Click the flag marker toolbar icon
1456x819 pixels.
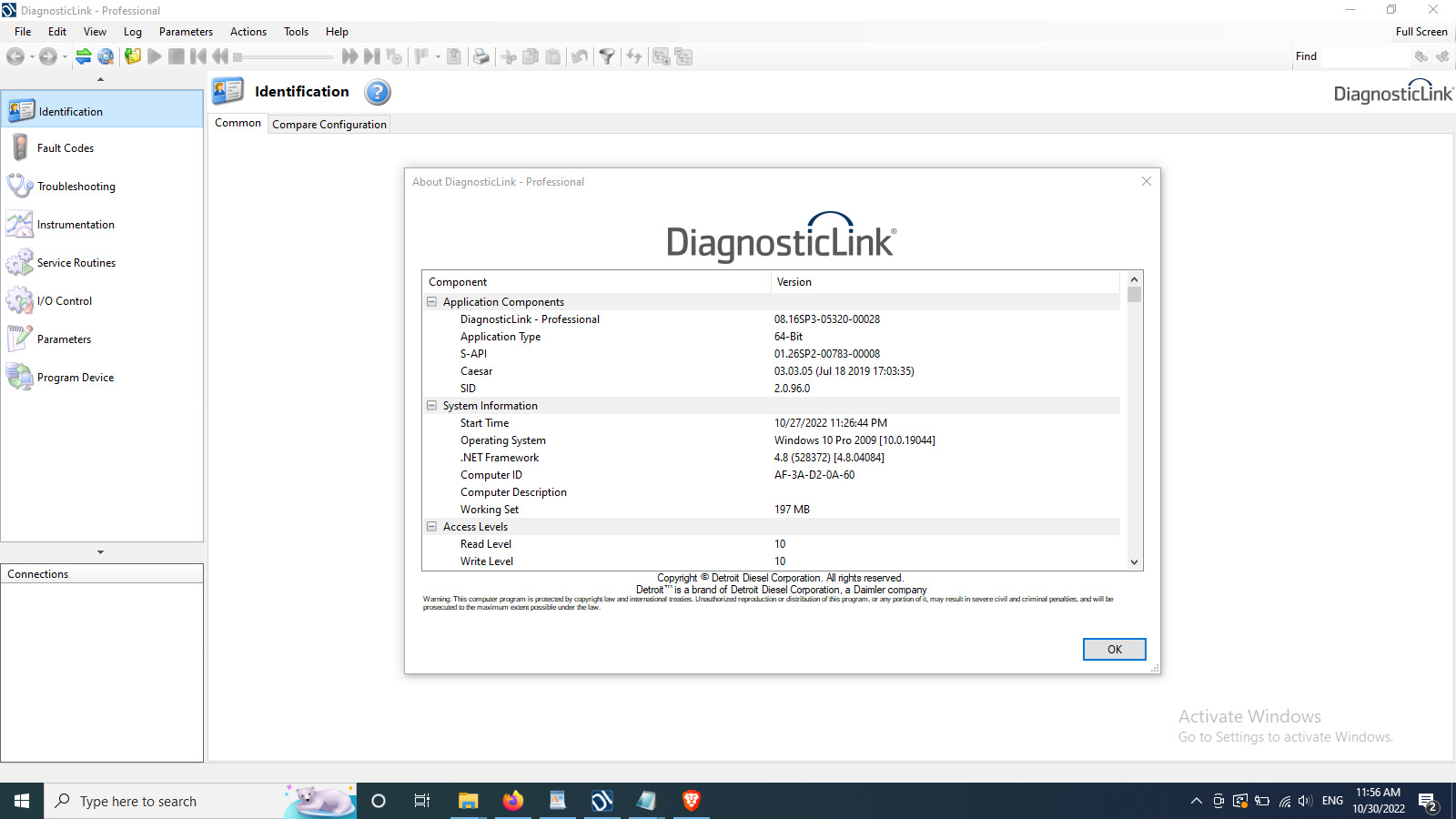click(x=421, y=56)
